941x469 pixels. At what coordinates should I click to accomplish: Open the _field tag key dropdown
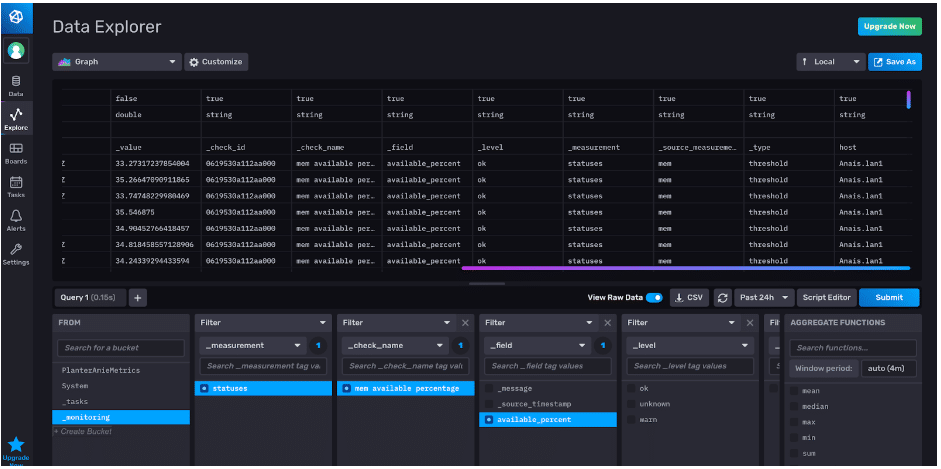pos(537,345)
